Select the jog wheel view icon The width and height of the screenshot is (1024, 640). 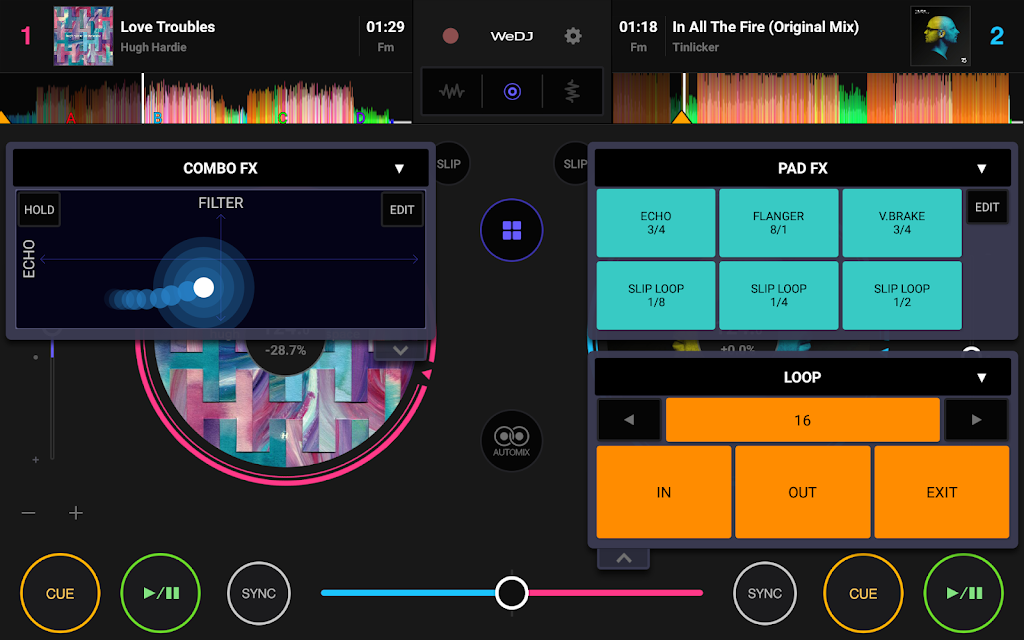tap(512, 92)
